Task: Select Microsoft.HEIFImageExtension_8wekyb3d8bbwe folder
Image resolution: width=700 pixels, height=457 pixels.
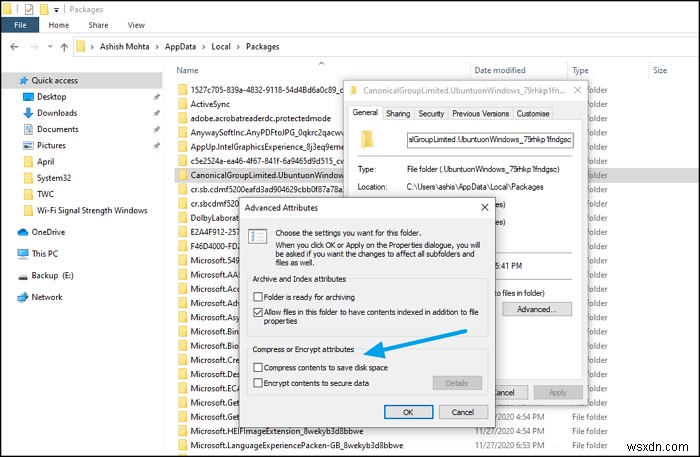Action: tap(276, 431)
